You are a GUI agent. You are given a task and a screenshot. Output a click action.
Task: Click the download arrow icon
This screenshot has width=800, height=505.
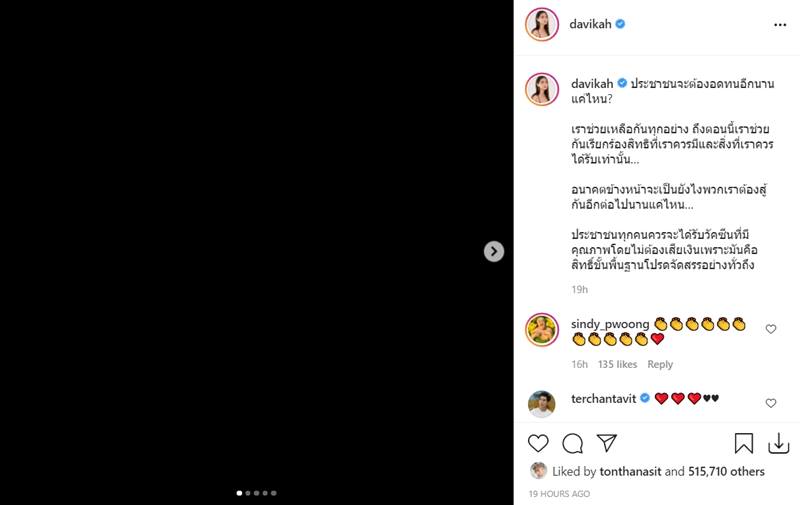[778, 443]
